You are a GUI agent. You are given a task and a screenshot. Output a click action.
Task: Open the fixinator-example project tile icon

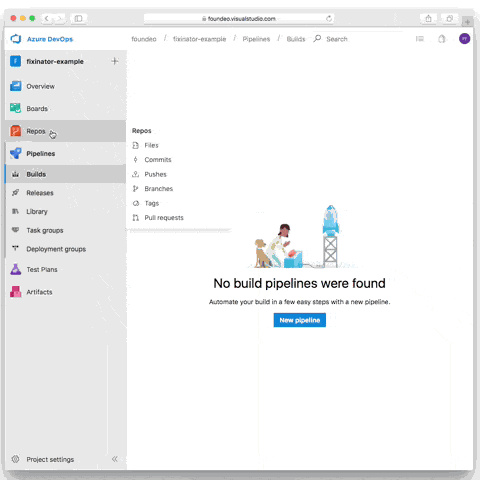15,61
